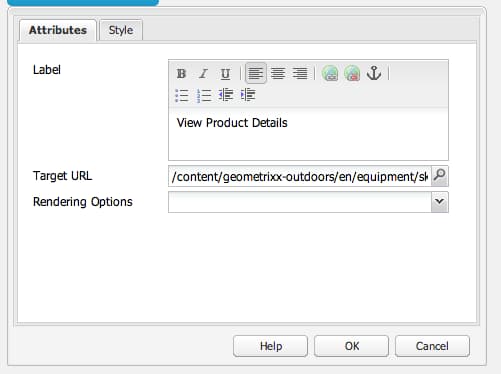The width and height of the screenshot is (501, 374).
Task: Select the Attributes tab
Action: [x=58, y=30]
